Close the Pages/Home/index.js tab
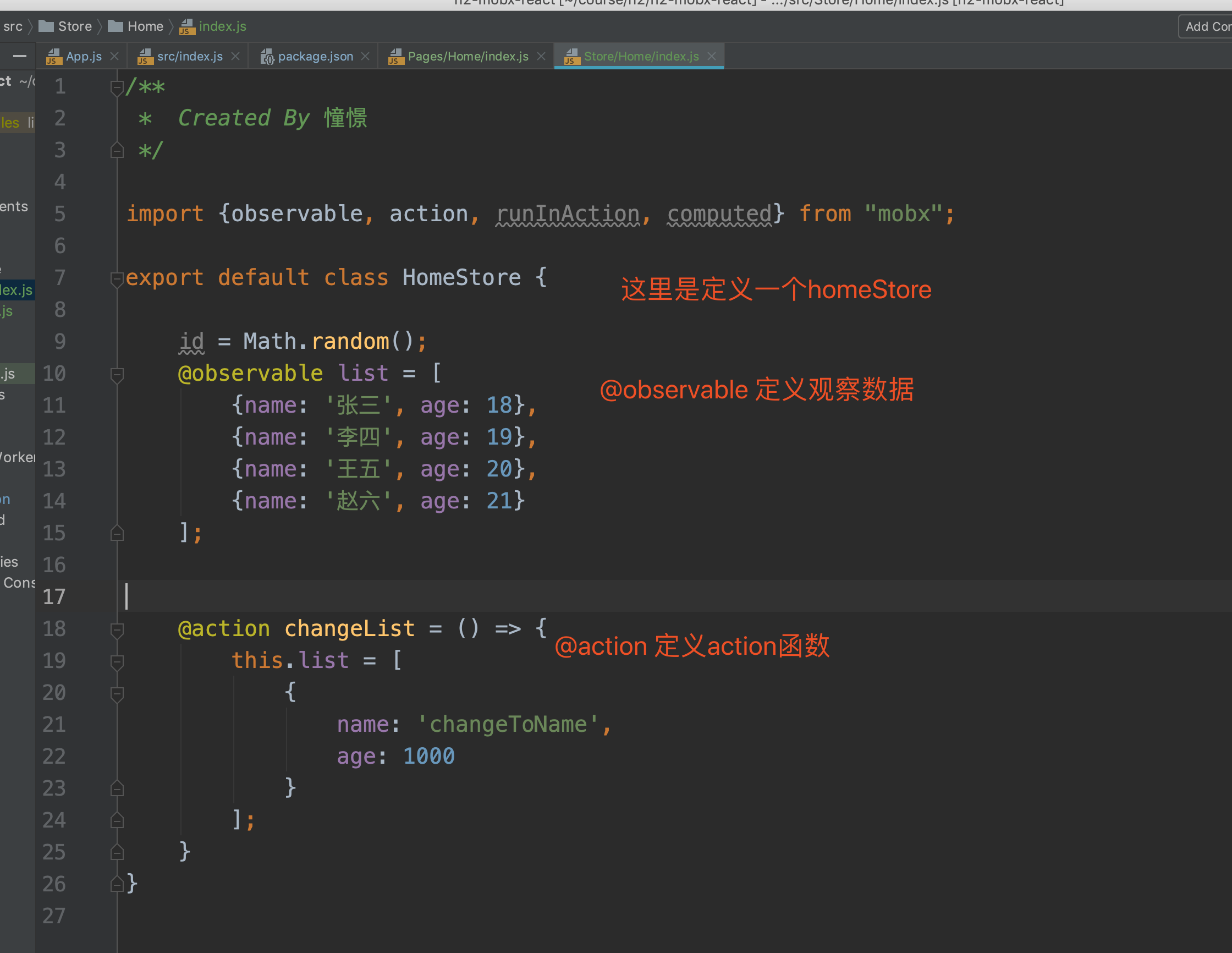1232x953 pixels. point(541,57)
